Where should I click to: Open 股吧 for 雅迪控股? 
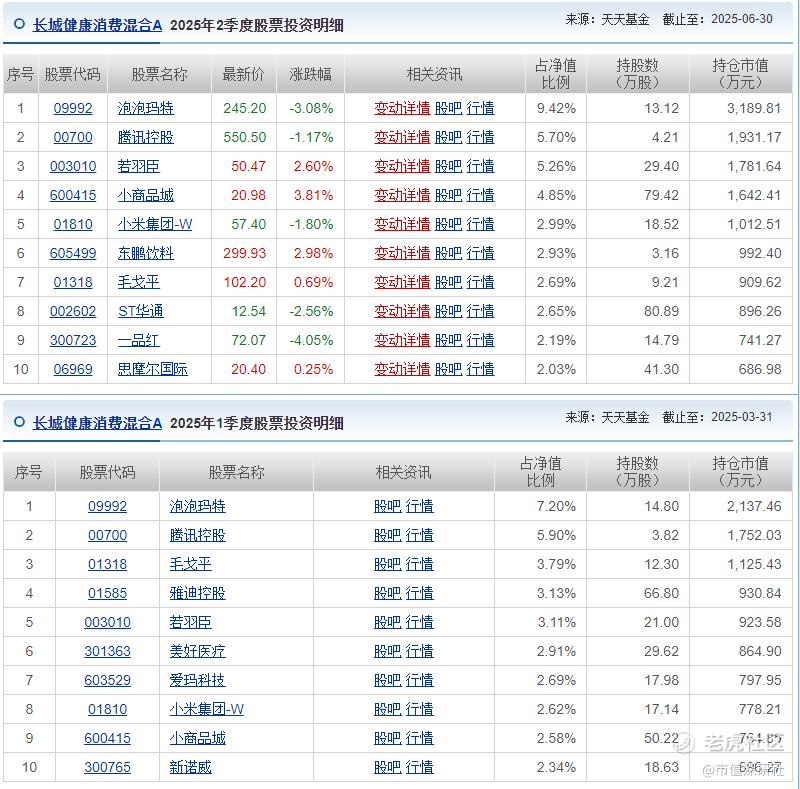point(388,594)
